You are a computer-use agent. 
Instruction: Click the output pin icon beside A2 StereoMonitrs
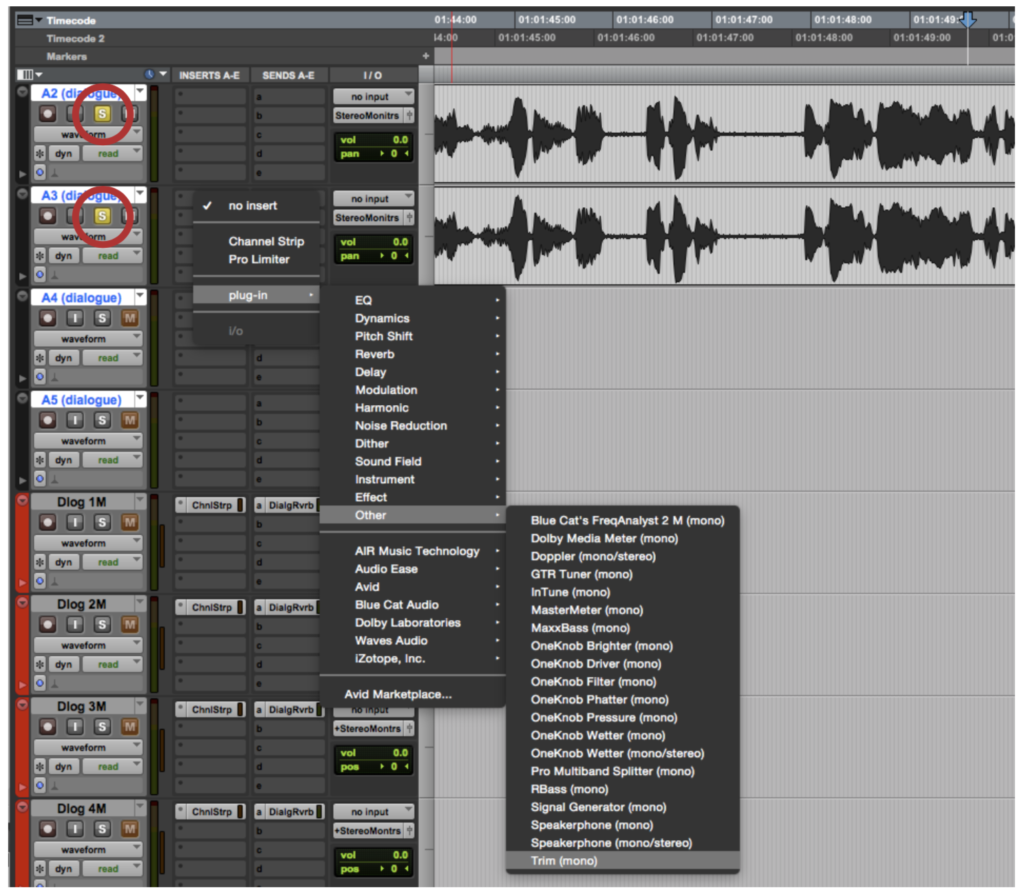pyautogui.click(x=409, y=116)
